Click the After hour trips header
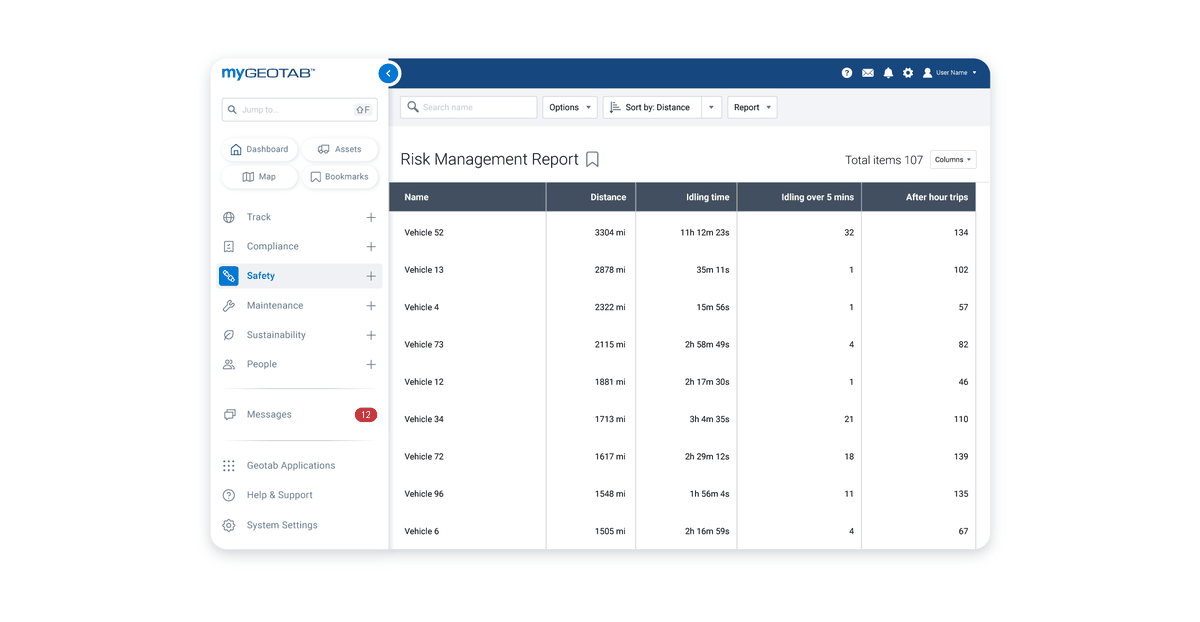The width and height of the screenshot is (1200, 622). pos(919,197)
